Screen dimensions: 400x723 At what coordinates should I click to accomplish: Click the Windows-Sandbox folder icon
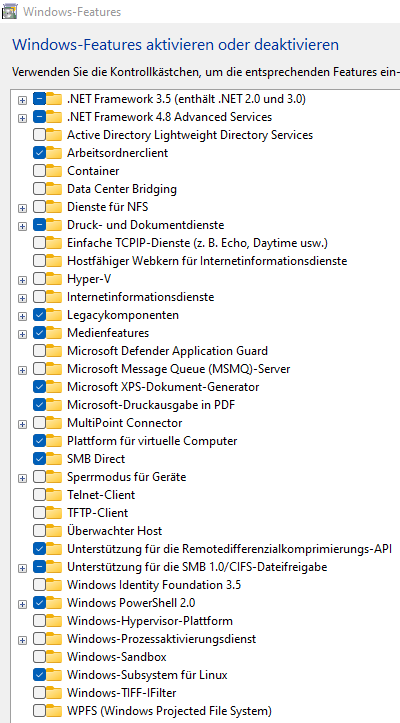[x=54, y=657]
